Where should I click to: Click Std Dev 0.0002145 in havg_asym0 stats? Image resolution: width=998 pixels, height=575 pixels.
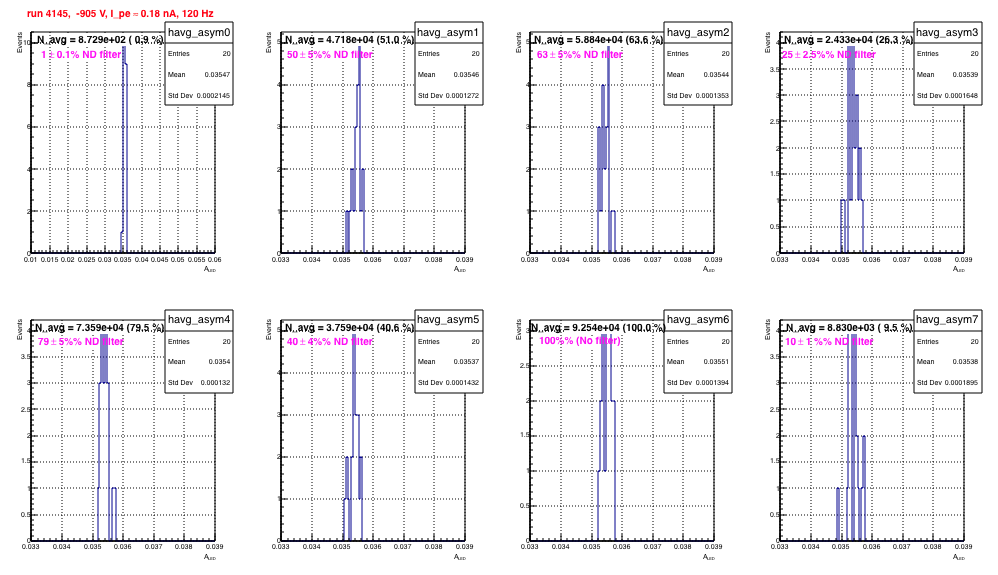pos(199,96)
